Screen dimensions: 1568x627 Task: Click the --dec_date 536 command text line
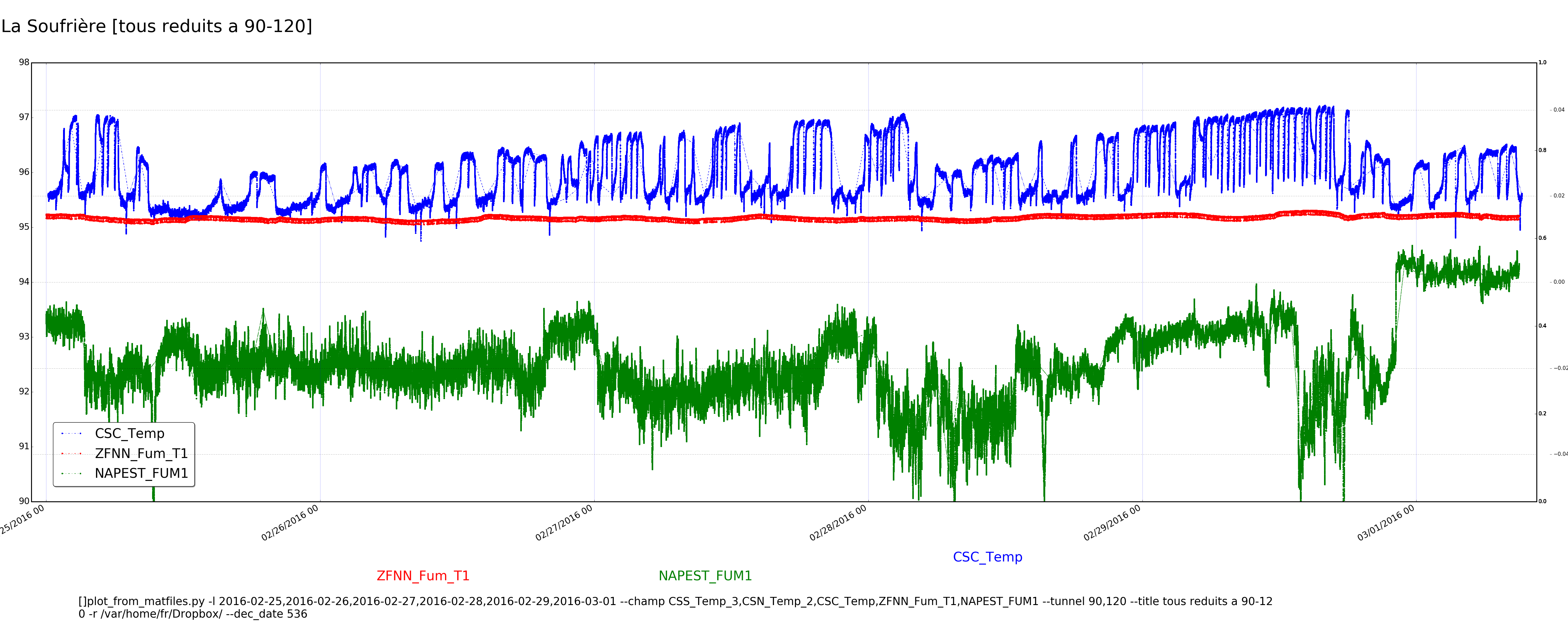193,614
